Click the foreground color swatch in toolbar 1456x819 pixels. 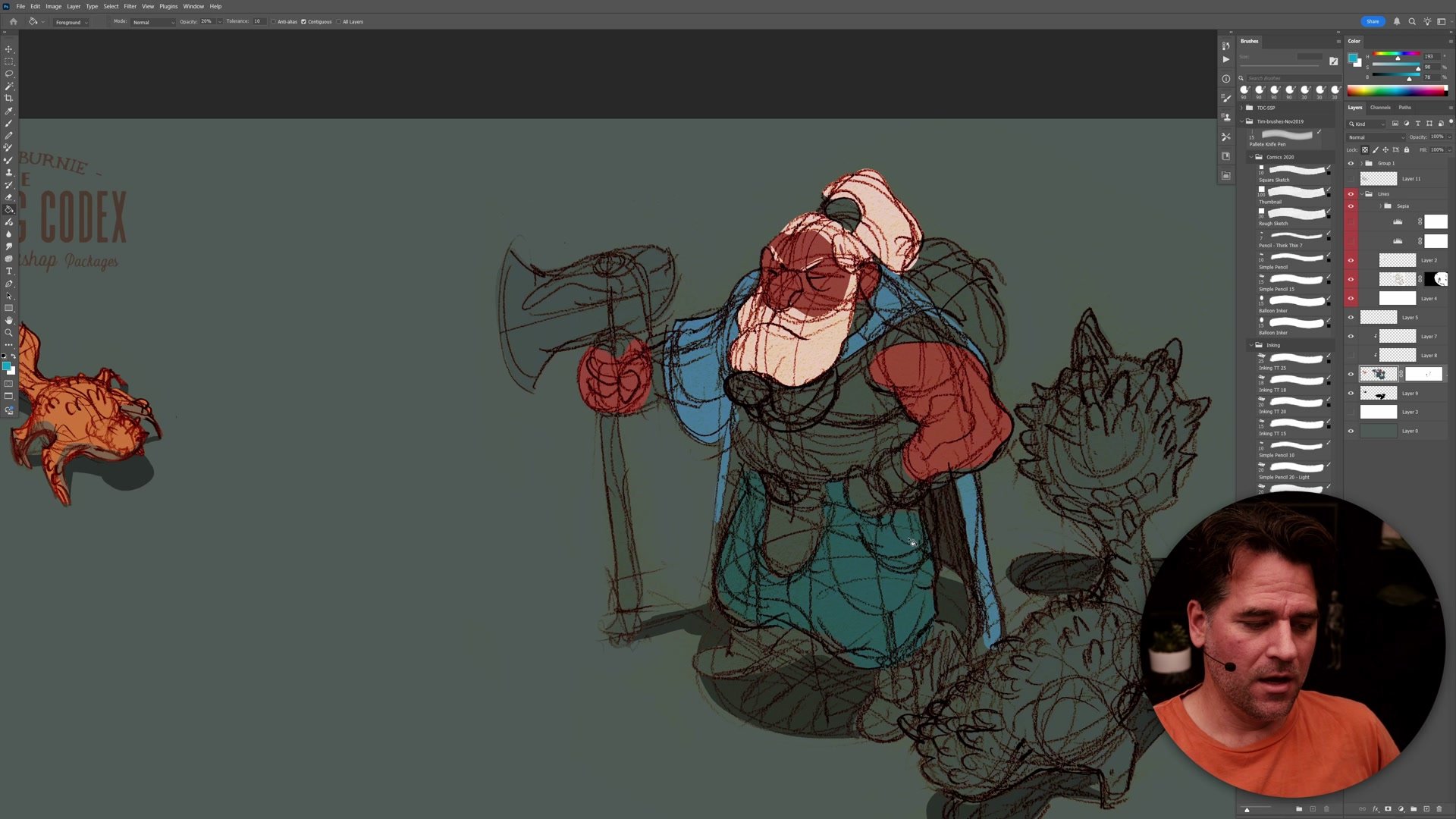[6, 366]
